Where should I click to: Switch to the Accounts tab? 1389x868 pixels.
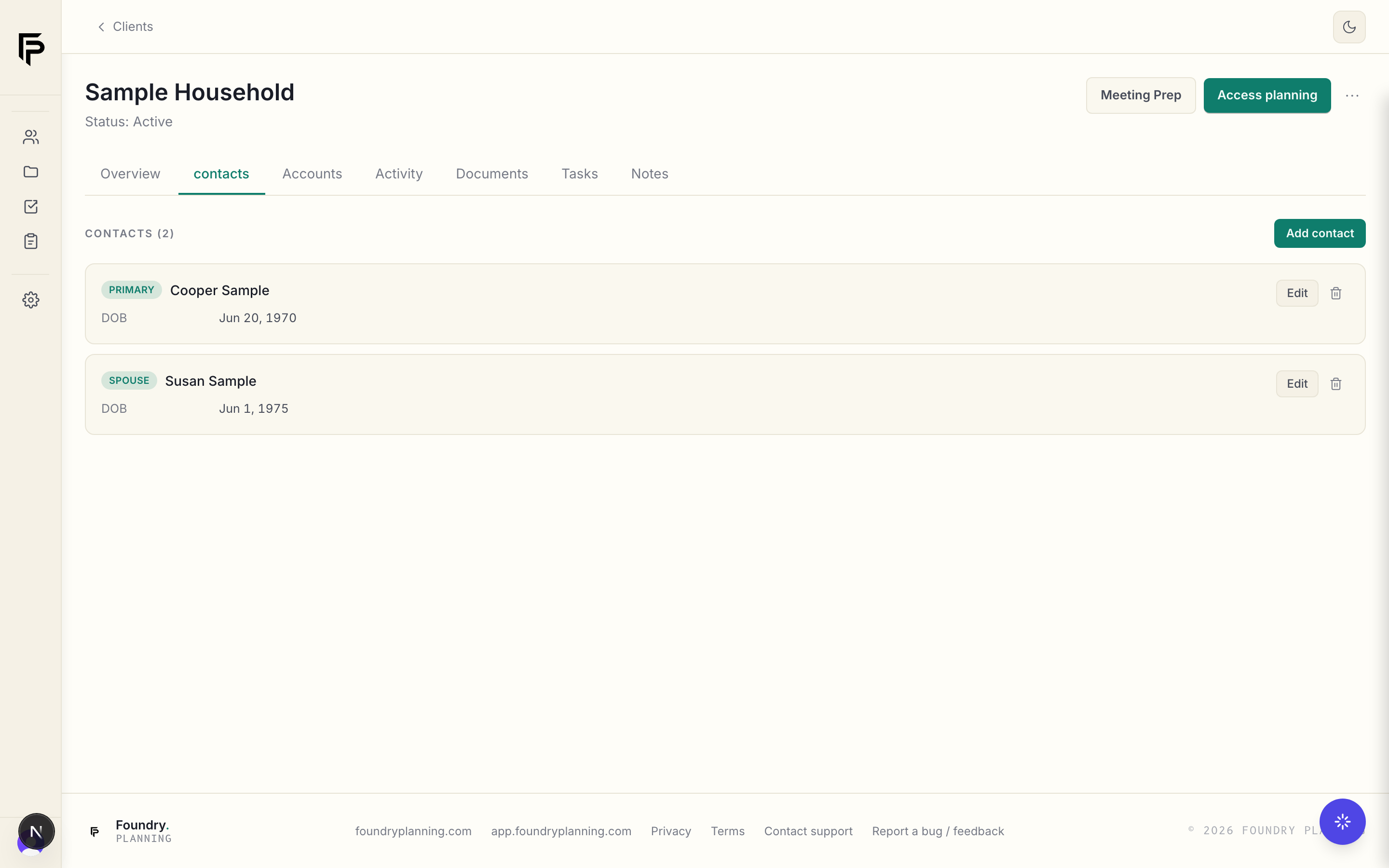(312, 174)
